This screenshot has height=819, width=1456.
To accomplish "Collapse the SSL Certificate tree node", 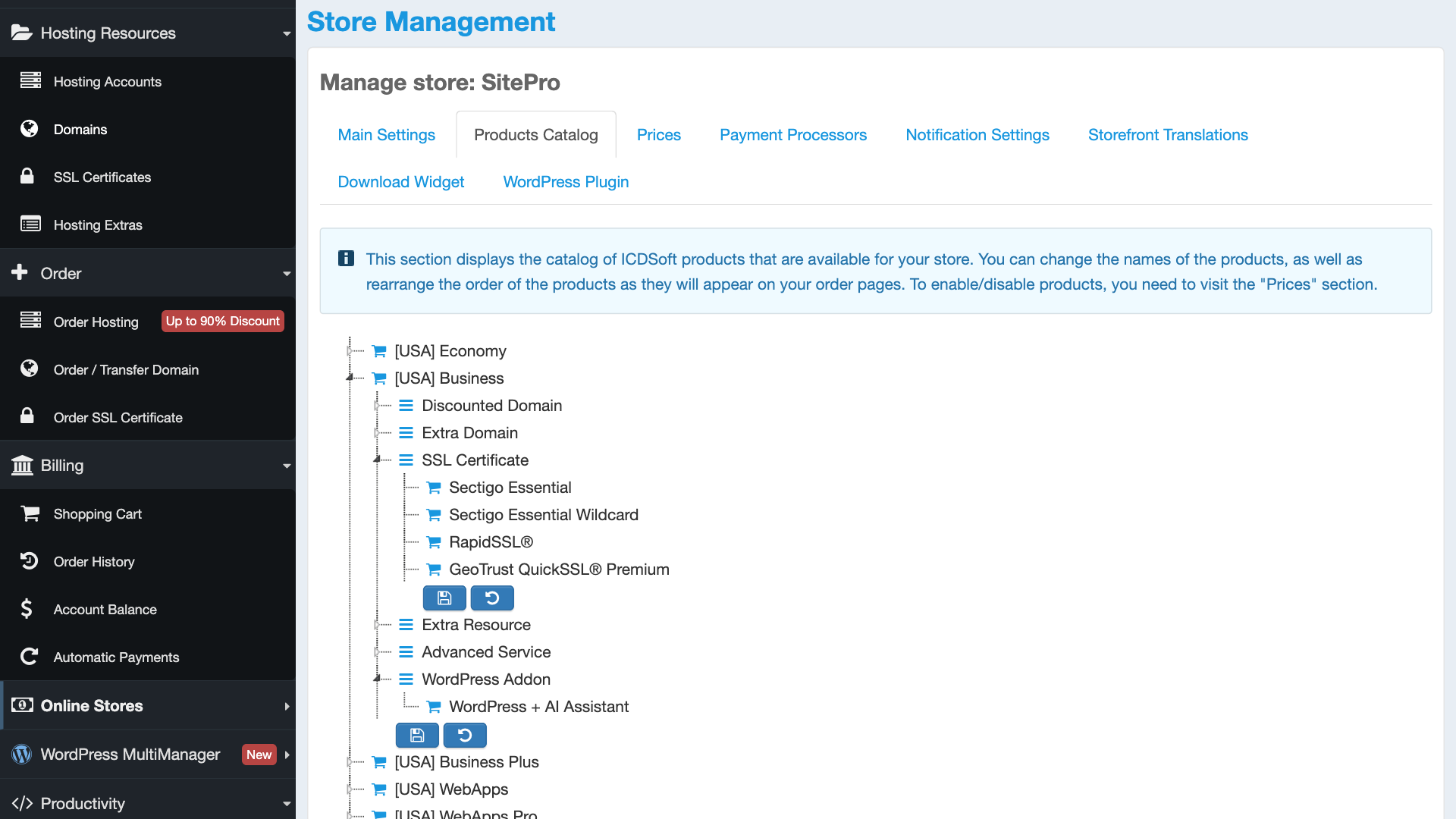I will click(x=377, y=460).
